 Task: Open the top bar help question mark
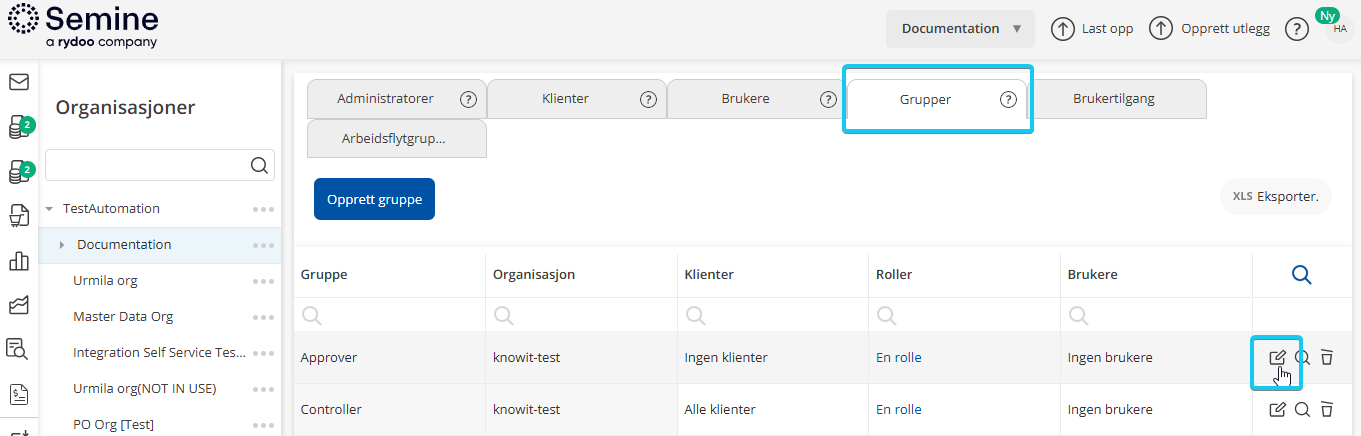1296,29
